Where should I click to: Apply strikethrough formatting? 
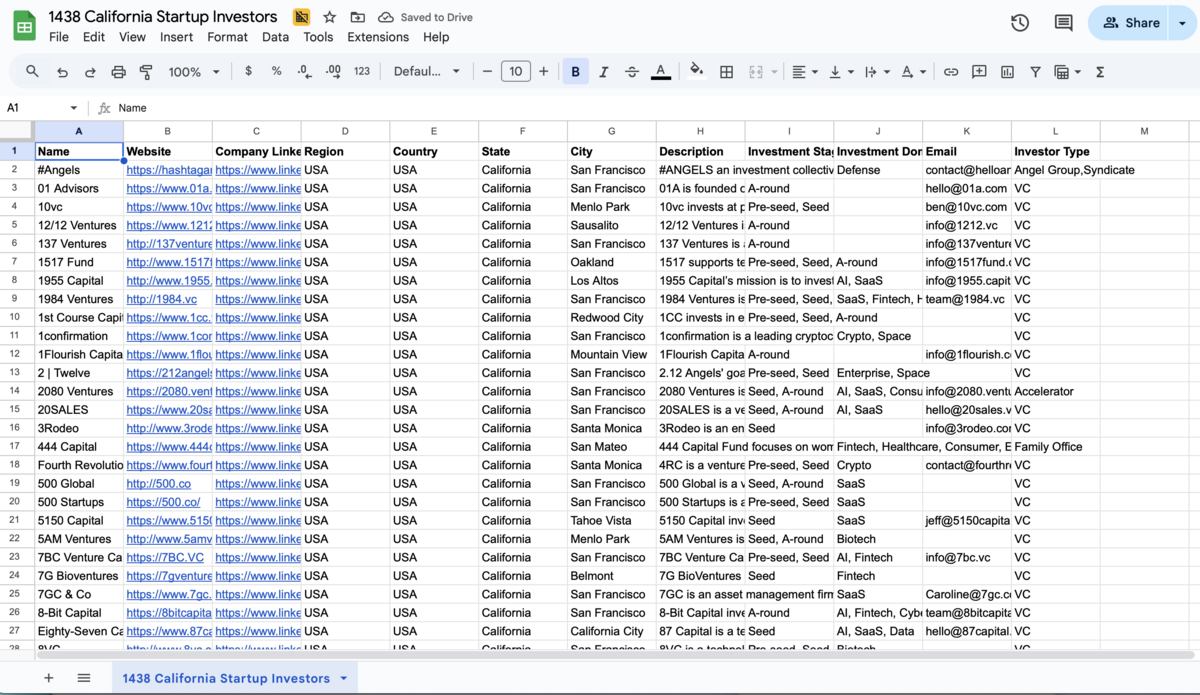631,72
